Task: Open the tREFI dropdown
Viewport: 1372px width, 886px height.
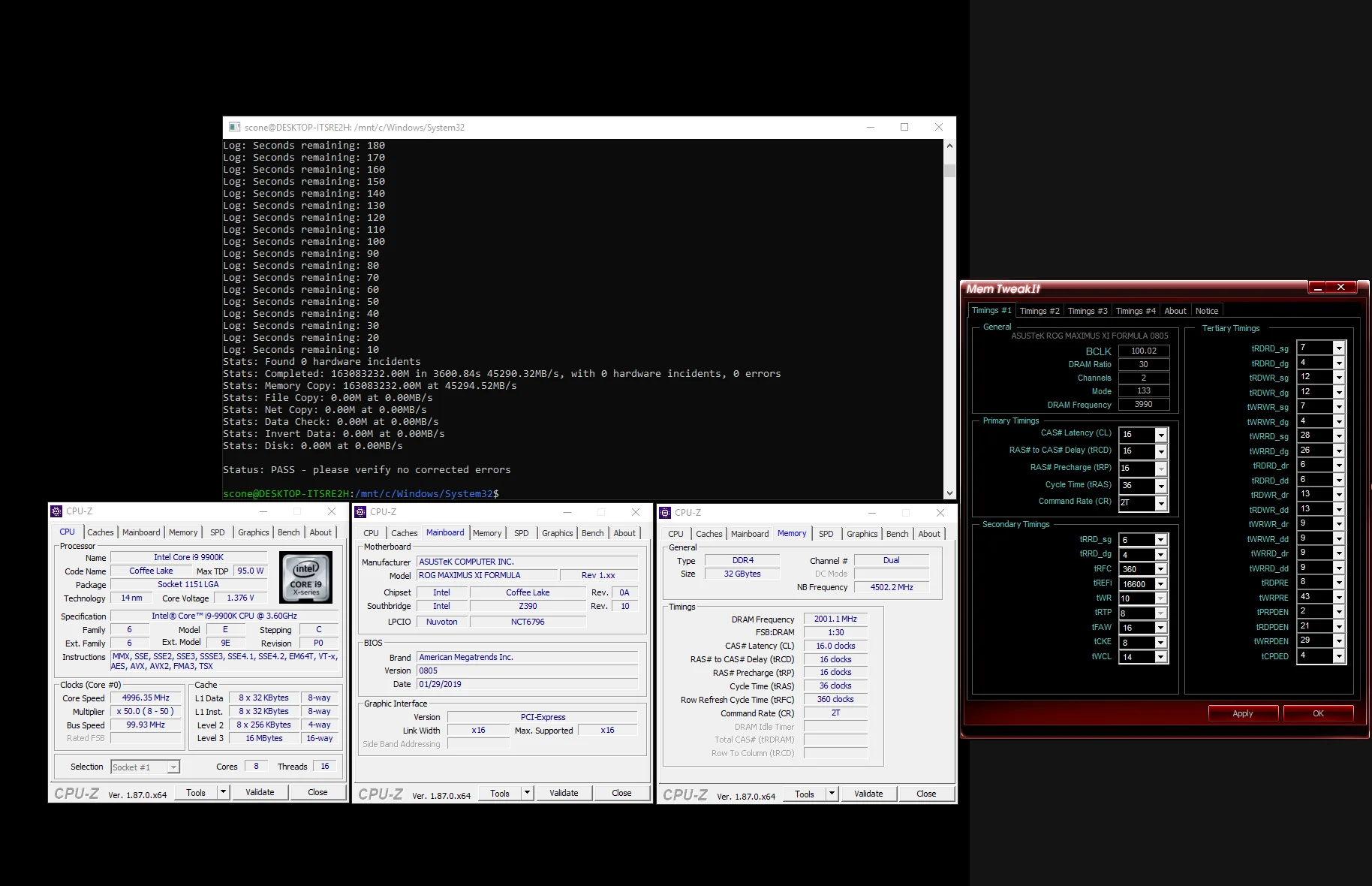Action: 1161,584
